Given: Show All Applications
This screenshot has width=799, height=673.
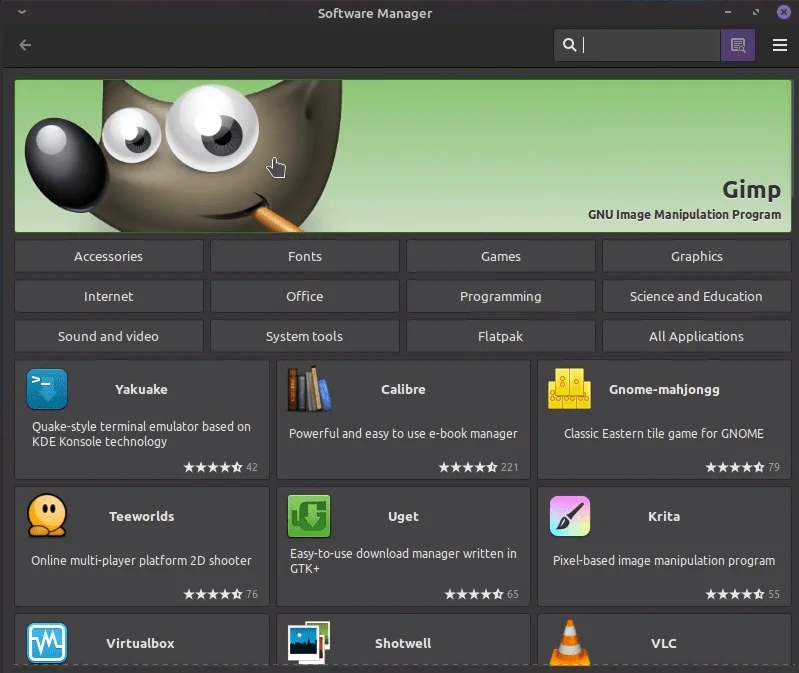Looking at the screenshot, I should click(x=697, y=336).
